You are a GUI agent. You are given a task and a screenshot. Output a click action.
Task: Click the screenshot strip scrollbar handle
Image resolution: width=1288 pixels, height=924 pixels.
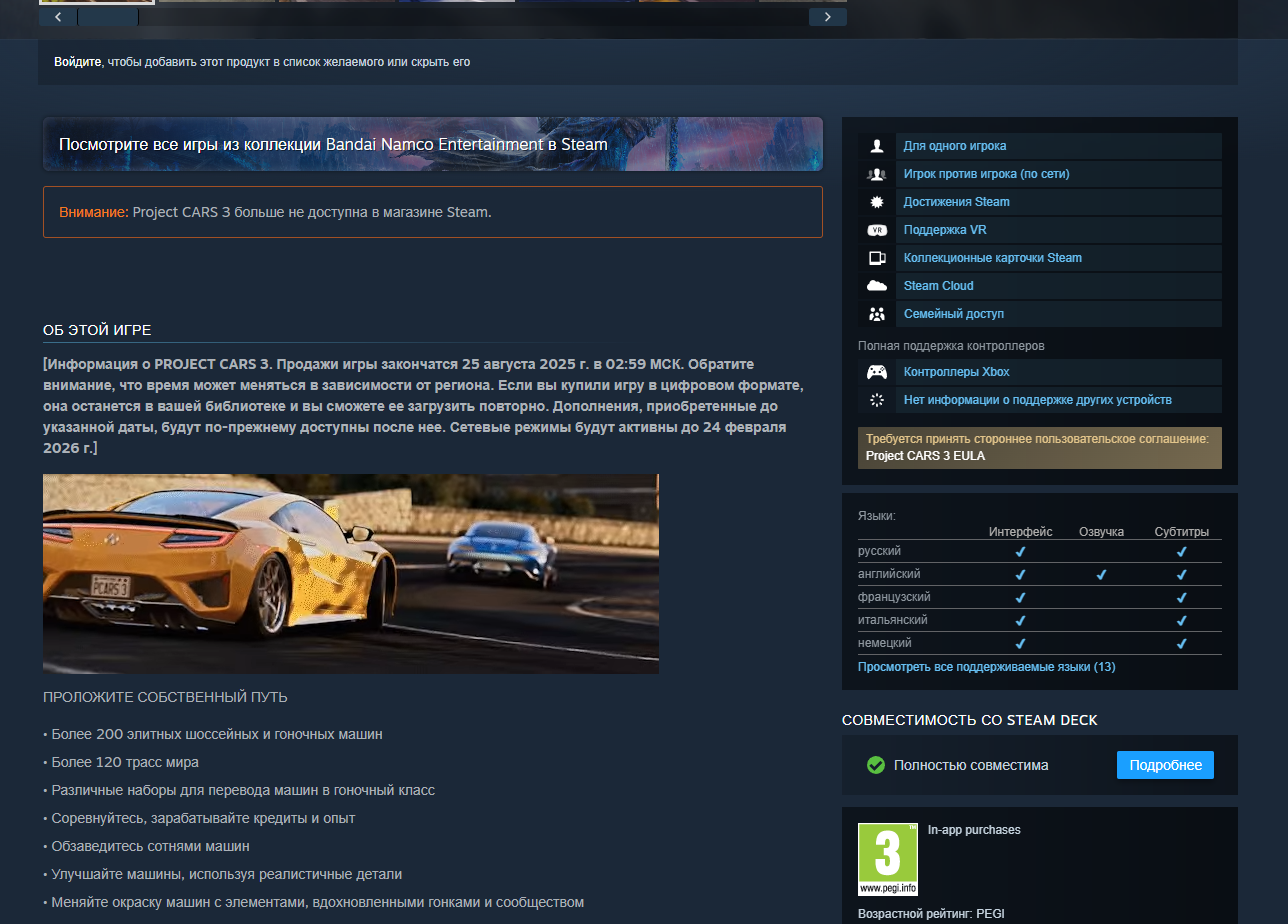pyautogui.click(x=108, y=17)
